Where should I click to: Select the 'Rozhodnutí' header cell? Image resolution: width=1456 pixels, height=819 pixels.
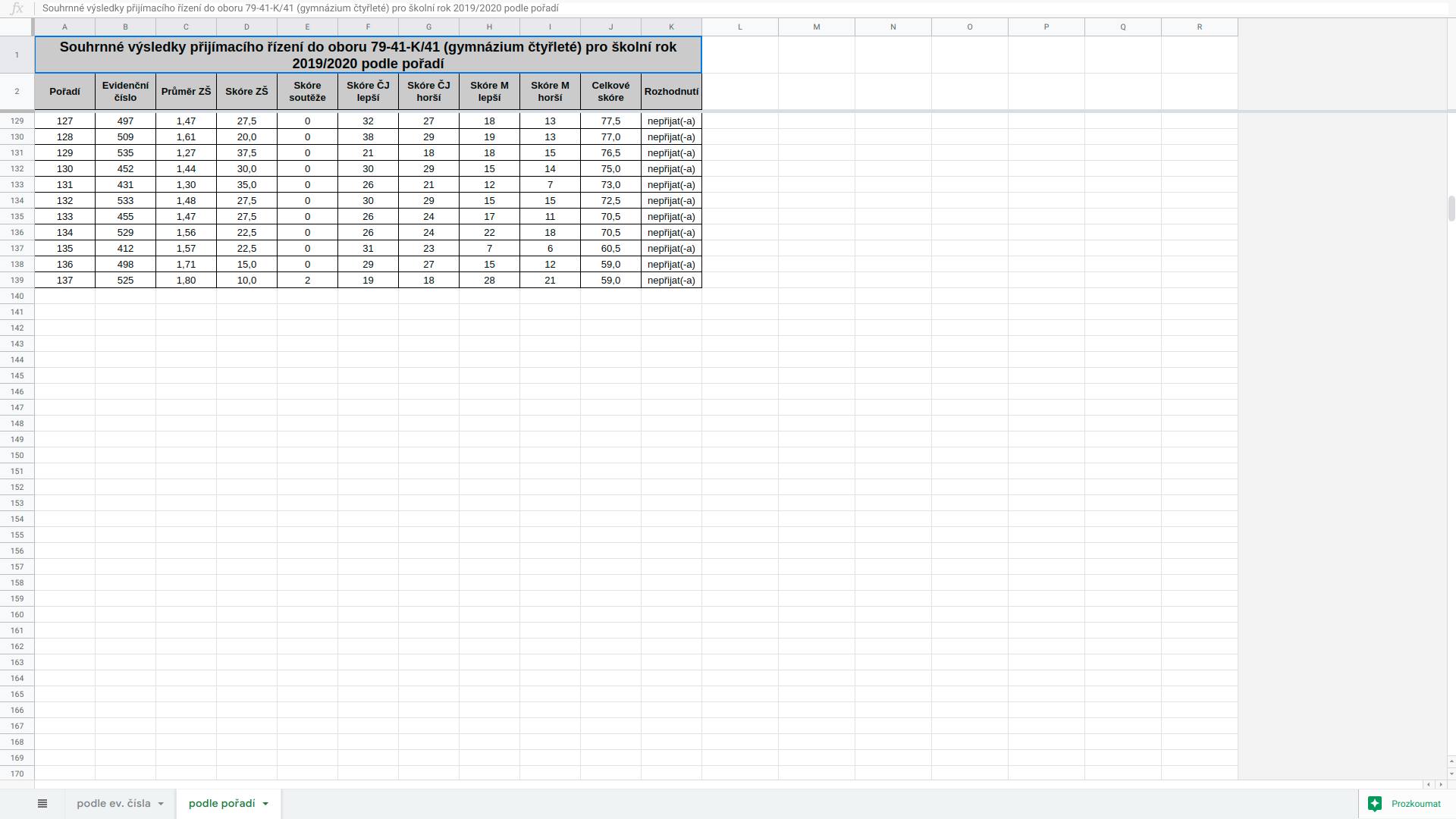(671, 91)
